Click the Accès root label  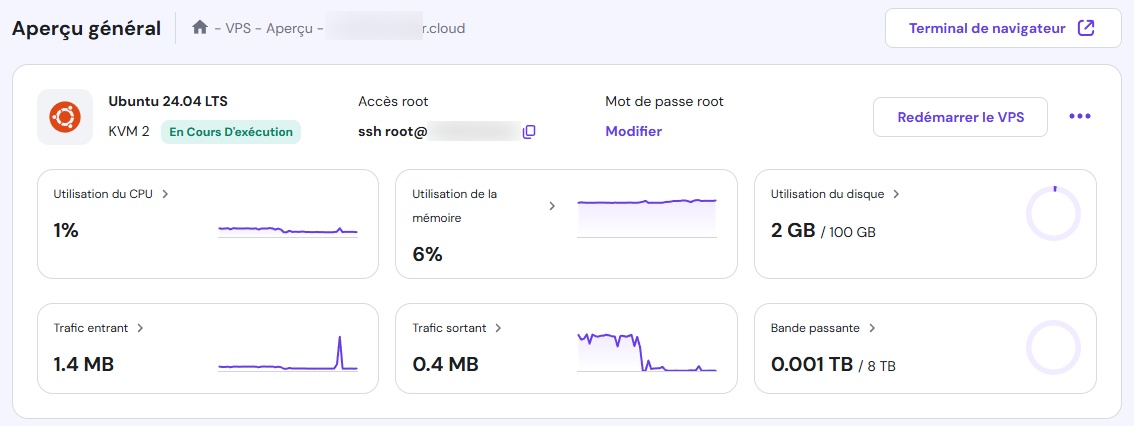coord(393,101)
